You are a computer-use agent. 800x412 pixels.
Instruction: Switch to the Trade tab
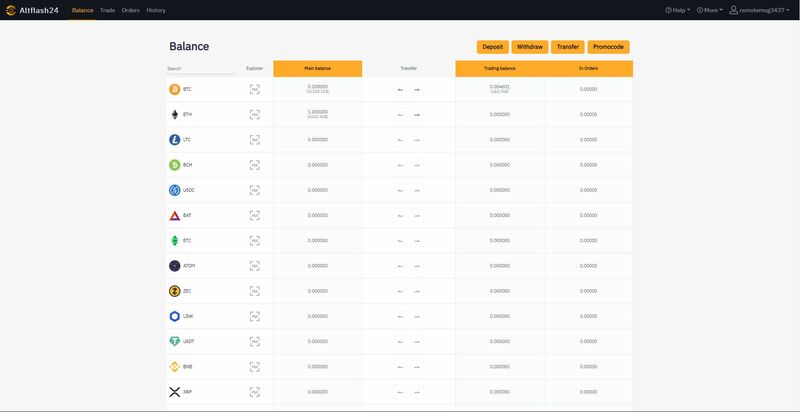point(108,10)
